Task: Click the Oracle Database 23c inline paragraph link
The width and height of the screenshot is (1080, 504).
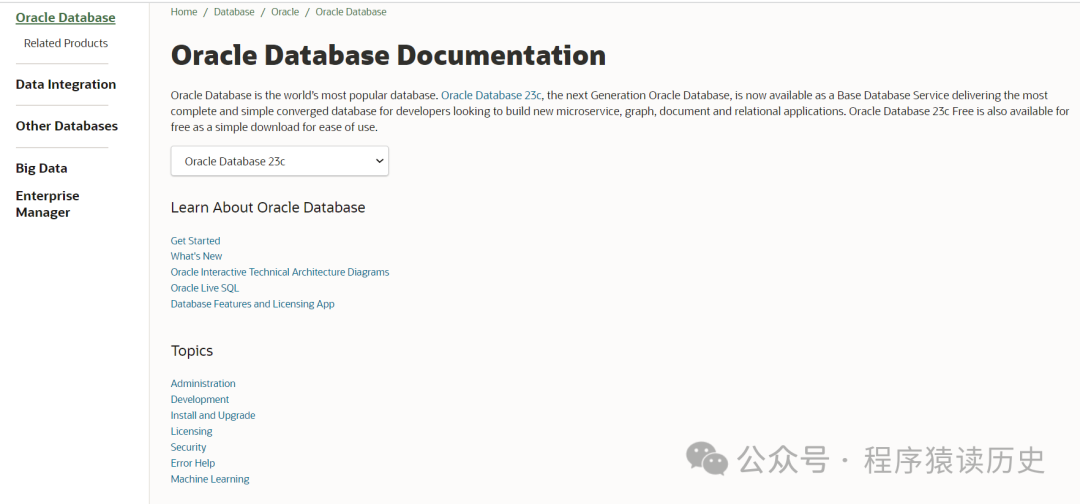Action: tap(491, 96)
